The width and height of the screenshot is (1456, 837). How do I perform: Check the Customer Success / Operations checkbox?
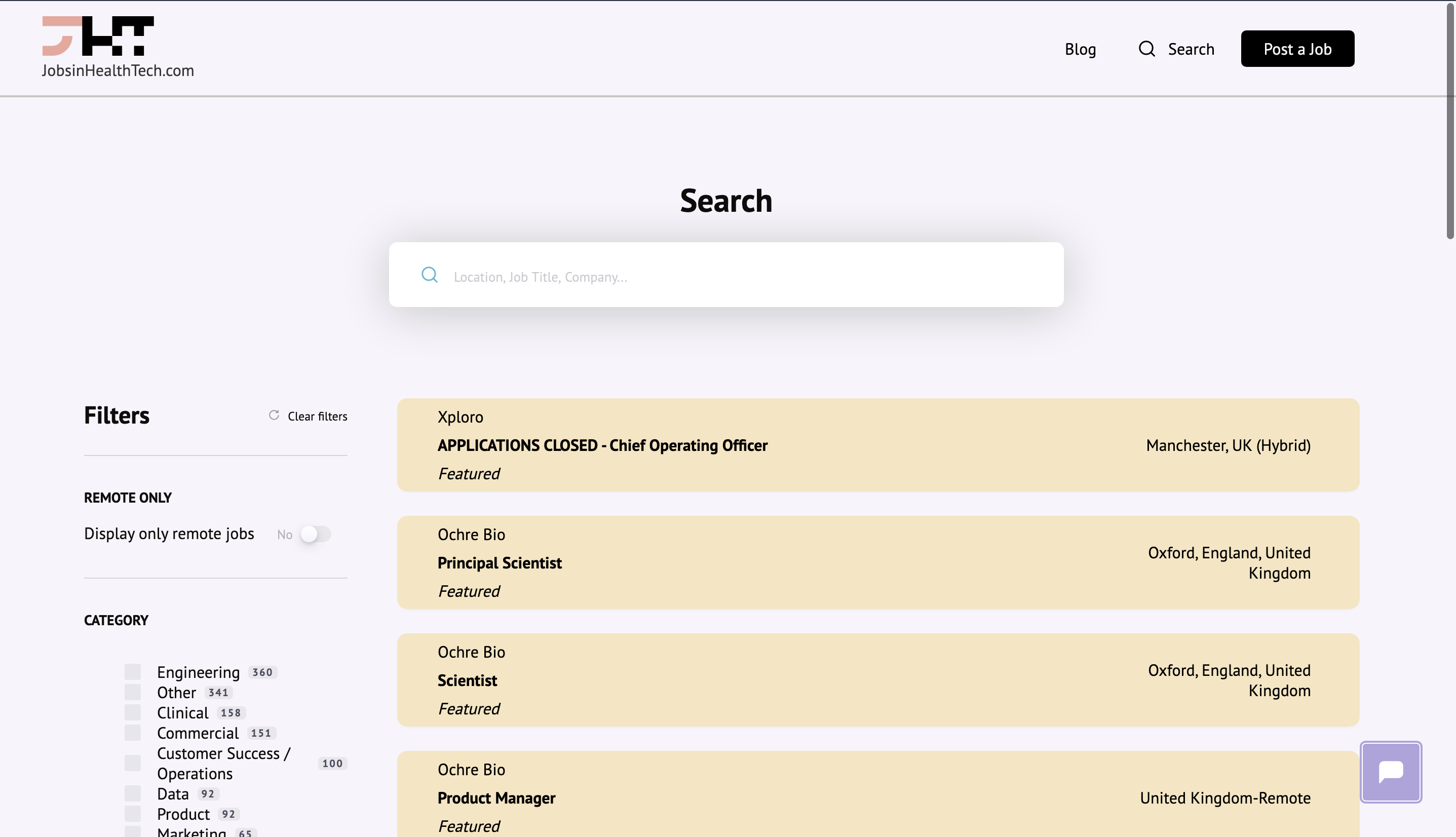click(x=132, y=763)
